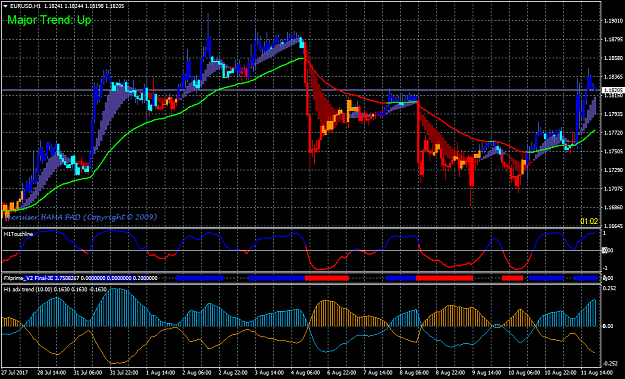625x379 pixels.
Task: Open the chart menu triangle beside EURUSD,H1
Action: point(5,6)
